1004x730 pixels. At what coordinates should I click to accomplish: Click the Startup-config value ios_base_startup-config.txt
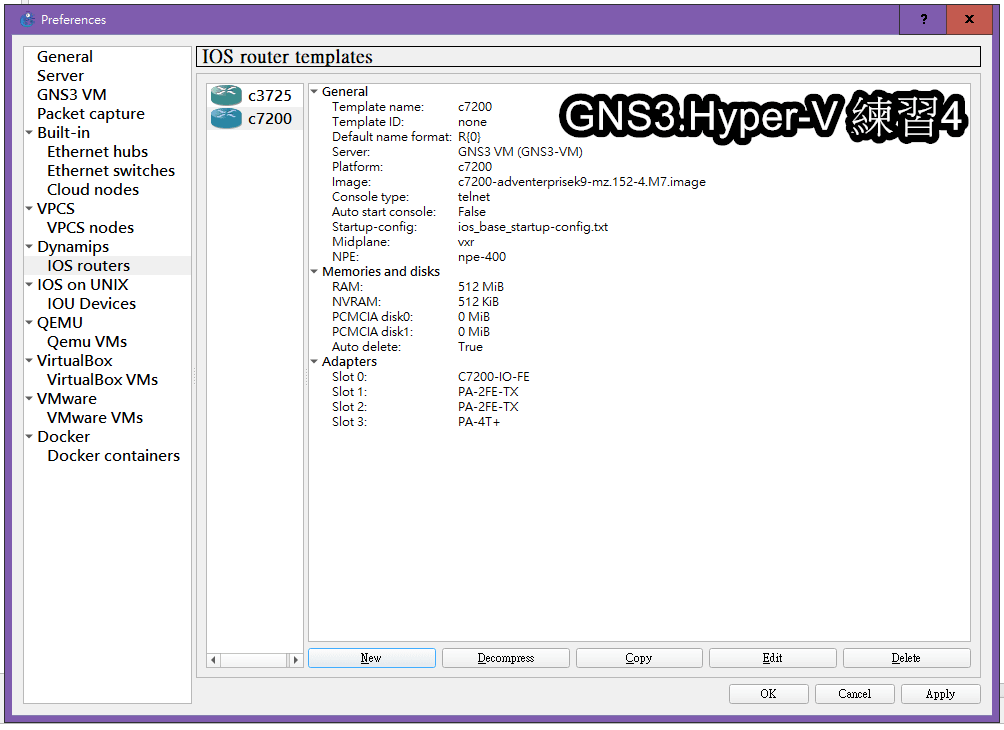coord(533,227)
